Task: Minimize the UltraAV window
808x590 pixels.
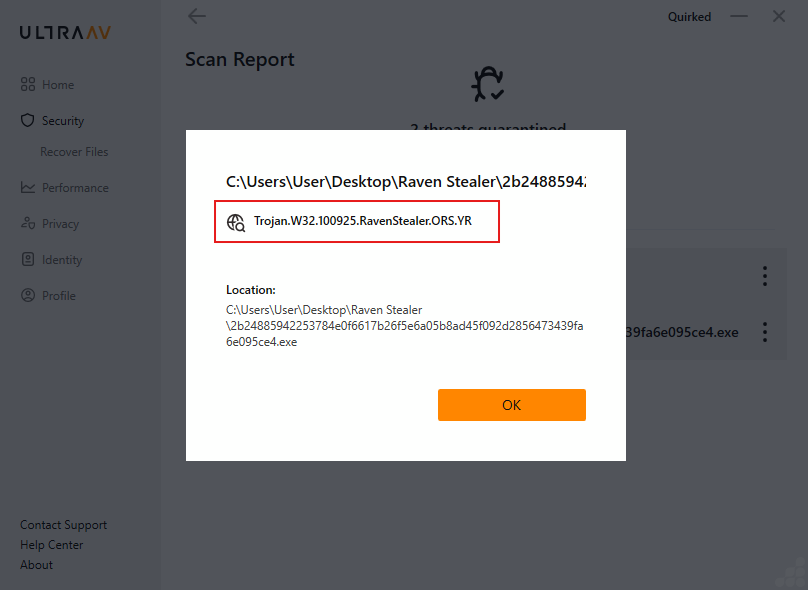Action: (739, 17)
